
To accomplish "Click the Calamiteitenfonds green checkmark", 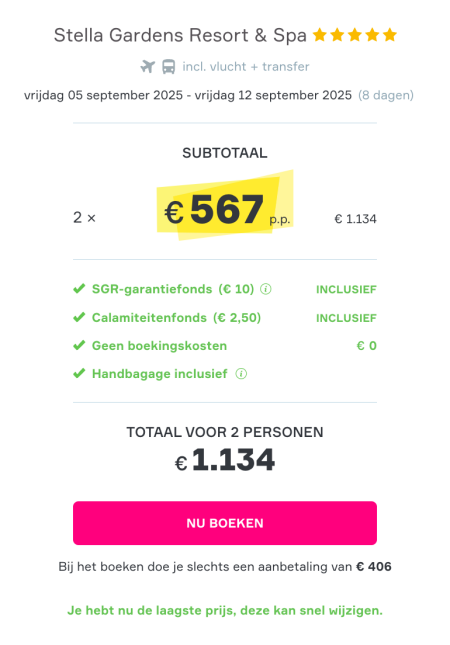I will [x=79, y=318].
